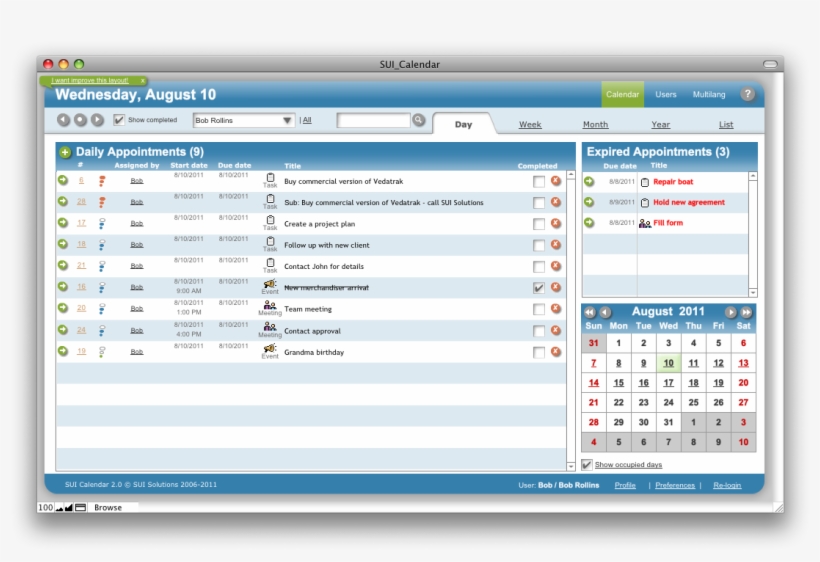820x562 pixels.
Task: Jump to today with the center round button
Action: [80, 120]
